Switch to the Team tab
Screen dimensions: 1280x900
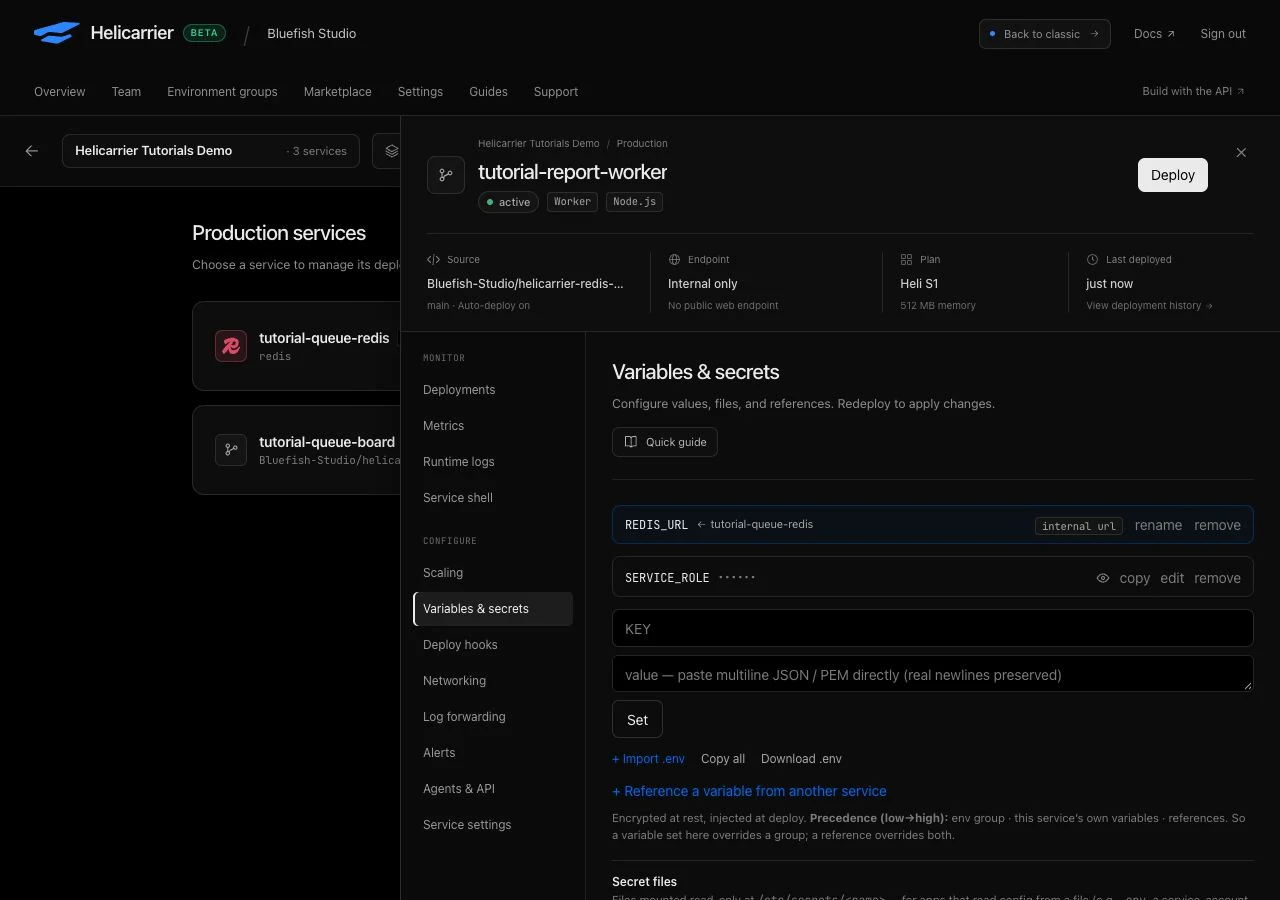click(126, 91)
